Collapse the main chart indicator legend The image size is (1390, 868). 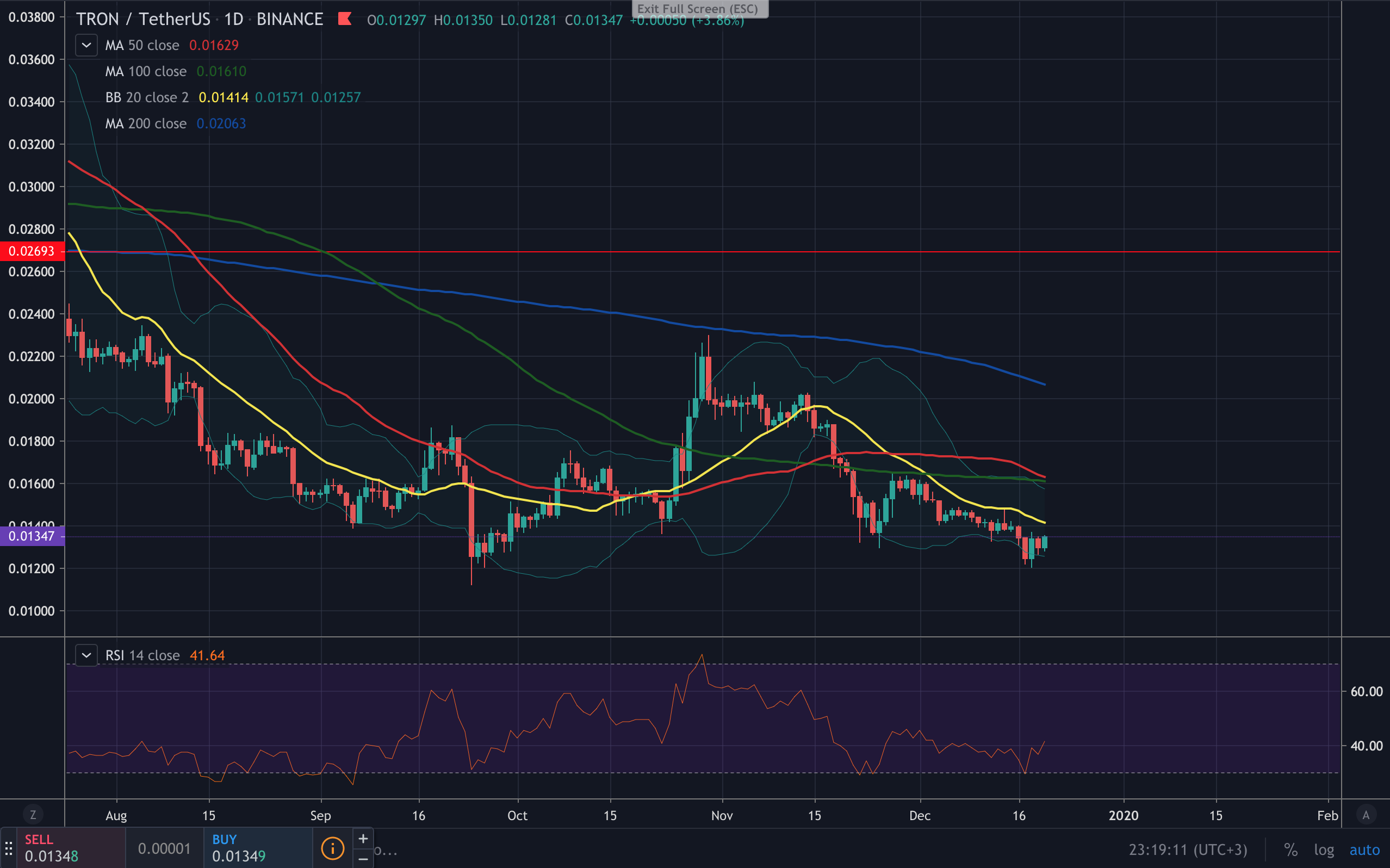point(86,45)
